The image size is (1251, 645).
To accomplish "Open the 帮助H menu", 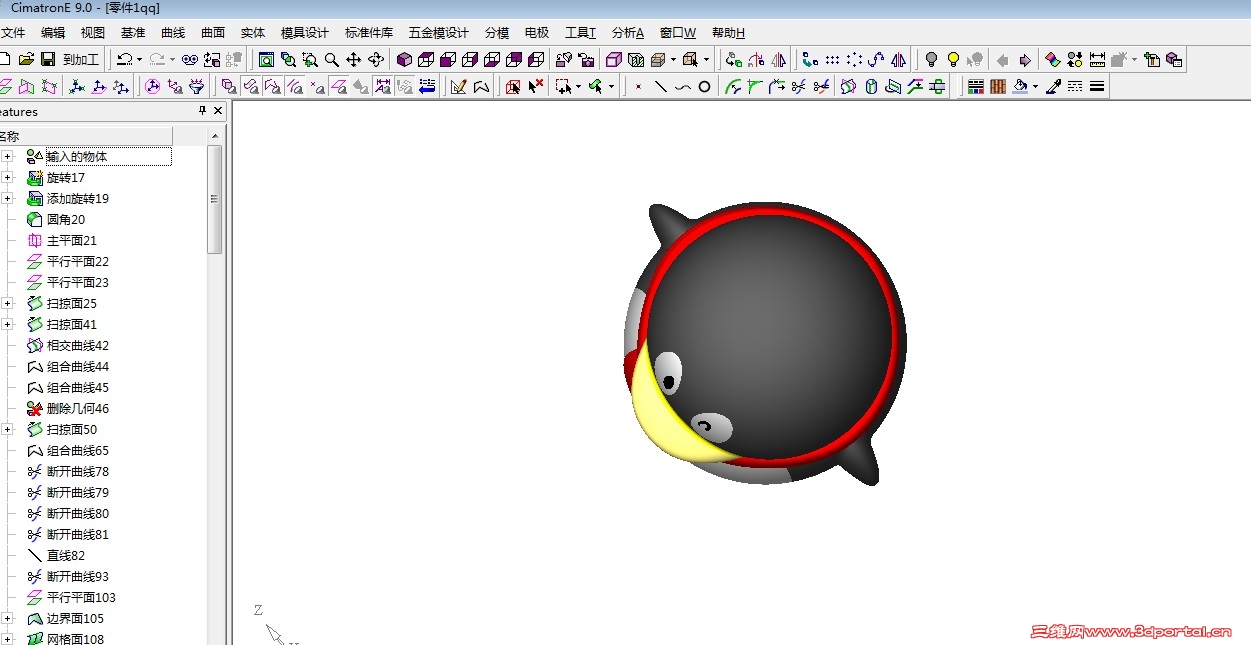I will [x=729, y=33].
